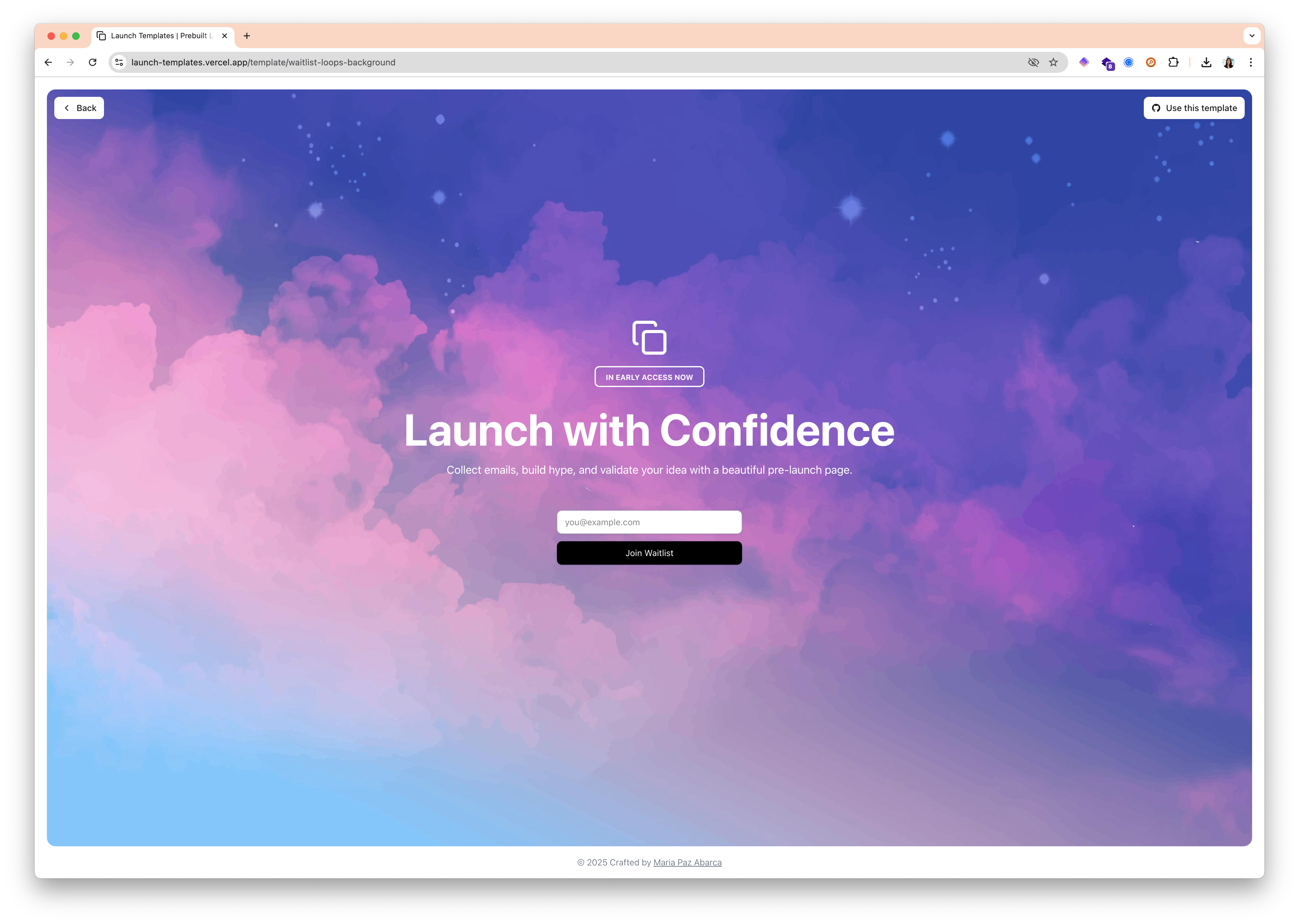
Task: Click the stacked layers extension with badge 8
Action: point(1106,63)
